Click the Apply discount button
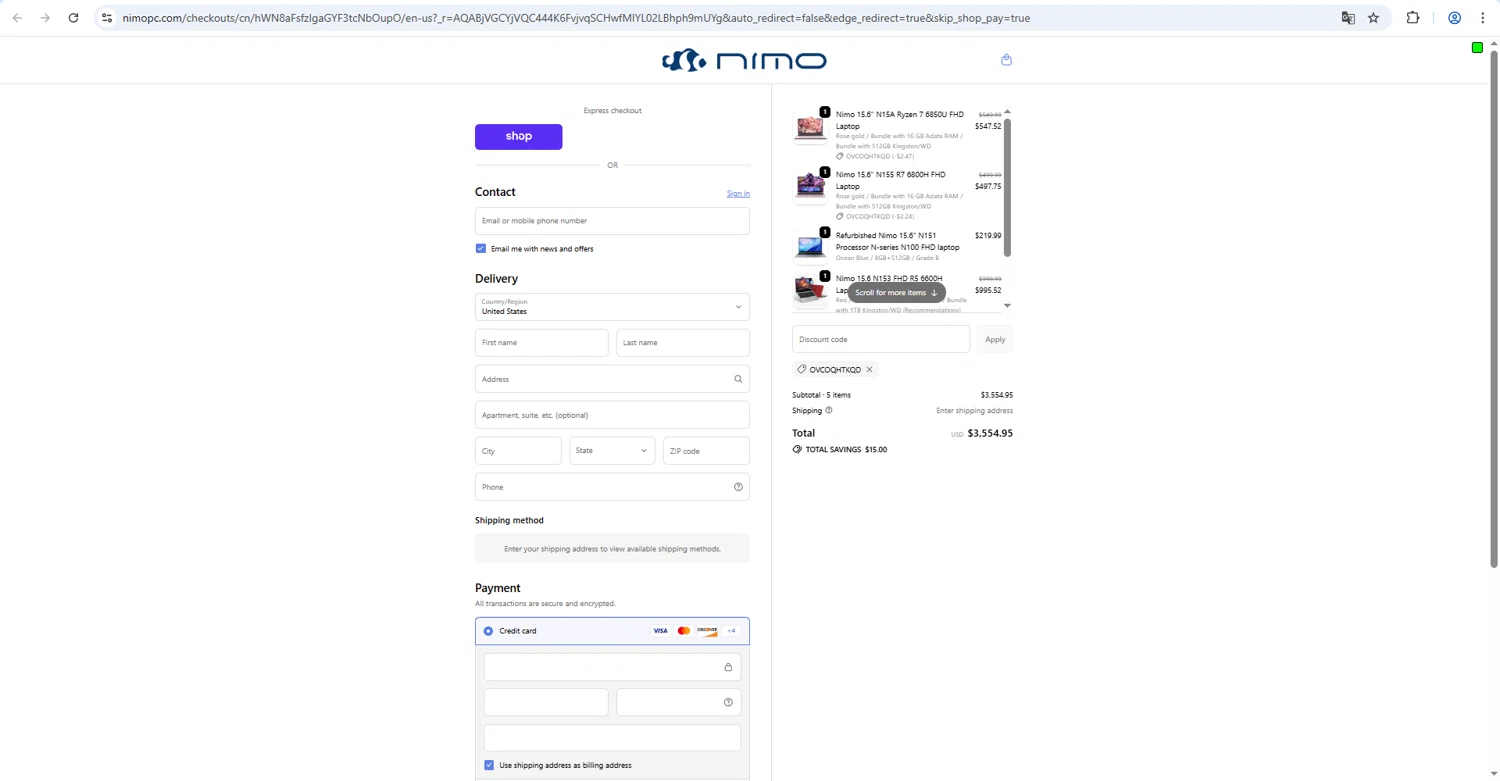 pyautogui.click(x=995, y=339)
